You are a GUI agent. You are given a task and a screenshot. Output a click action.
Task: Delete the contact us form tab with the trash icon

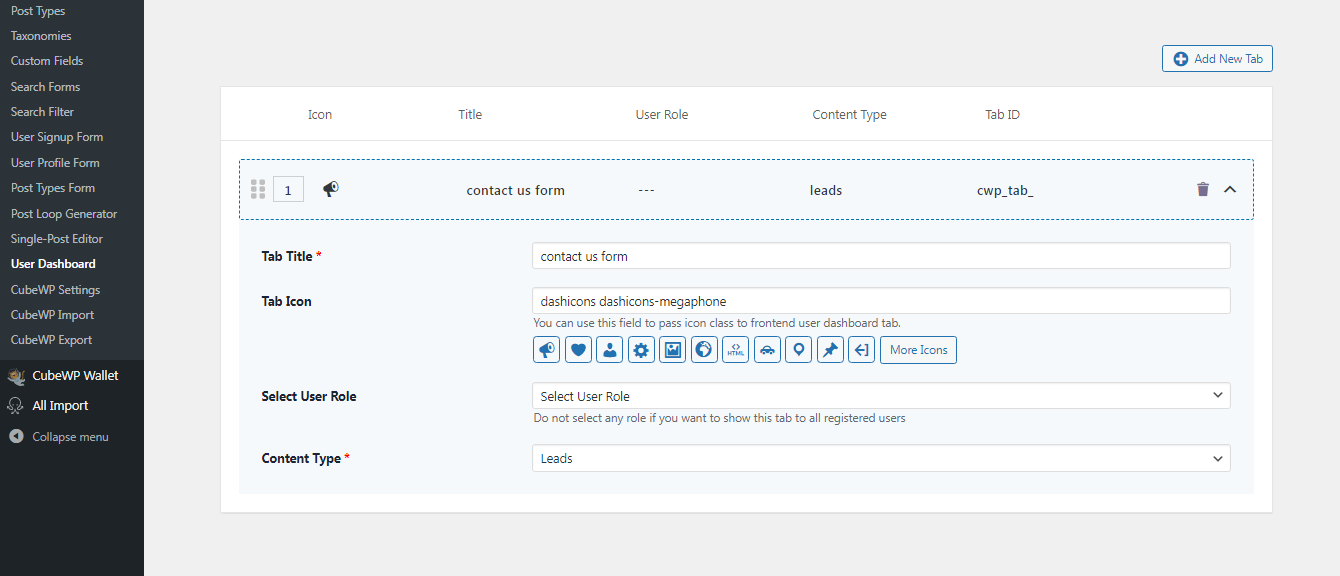(1203, 189)
